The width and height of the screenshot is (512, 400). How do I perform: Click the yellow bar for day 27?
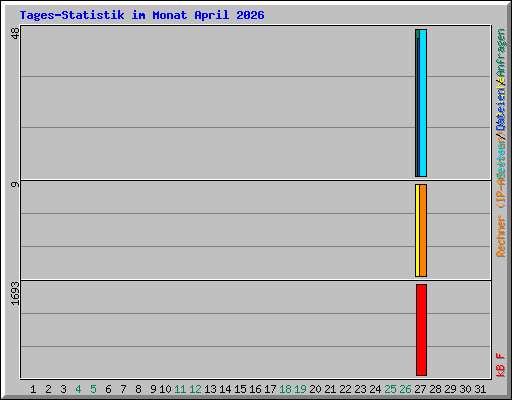click(417, 230)
